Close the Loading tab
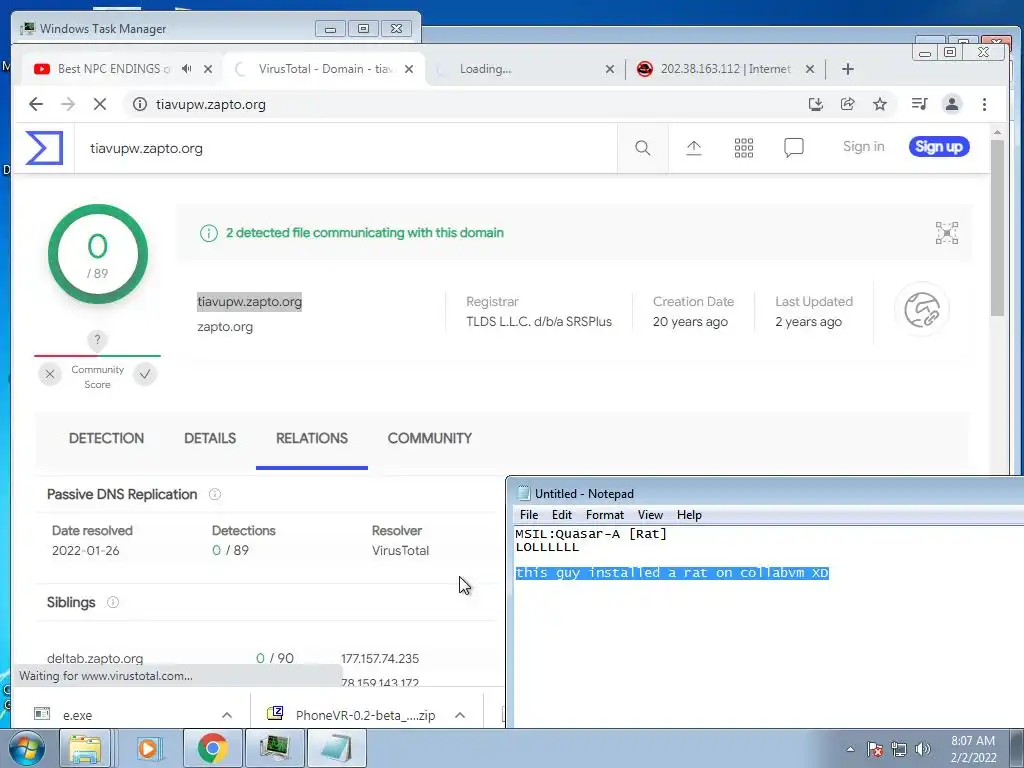This screenshot has height=768, width=1024. [x=609, y=69]
